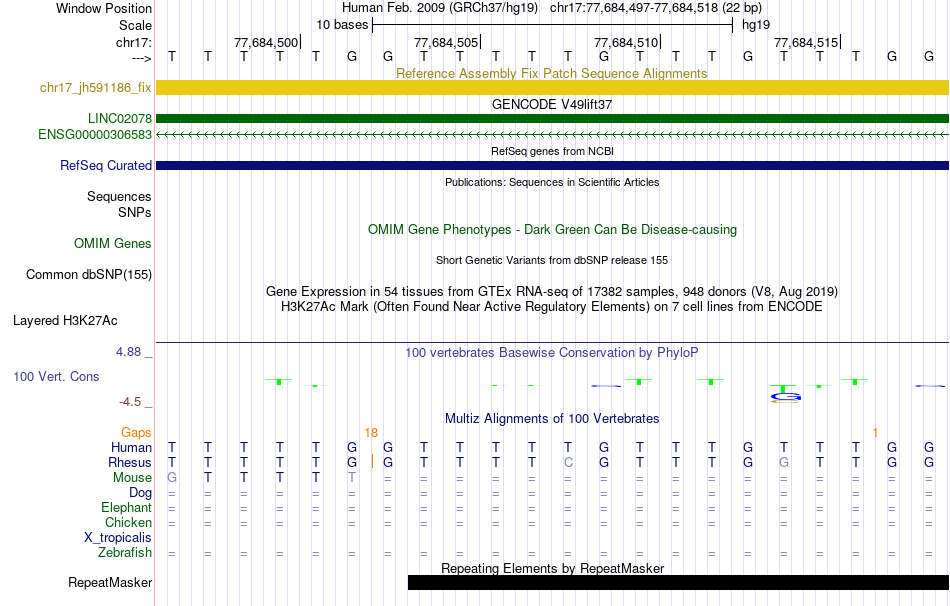Click the GENCODE V49lift37 track title
This screenshot has width=950, height=606.
coord(552,104)
